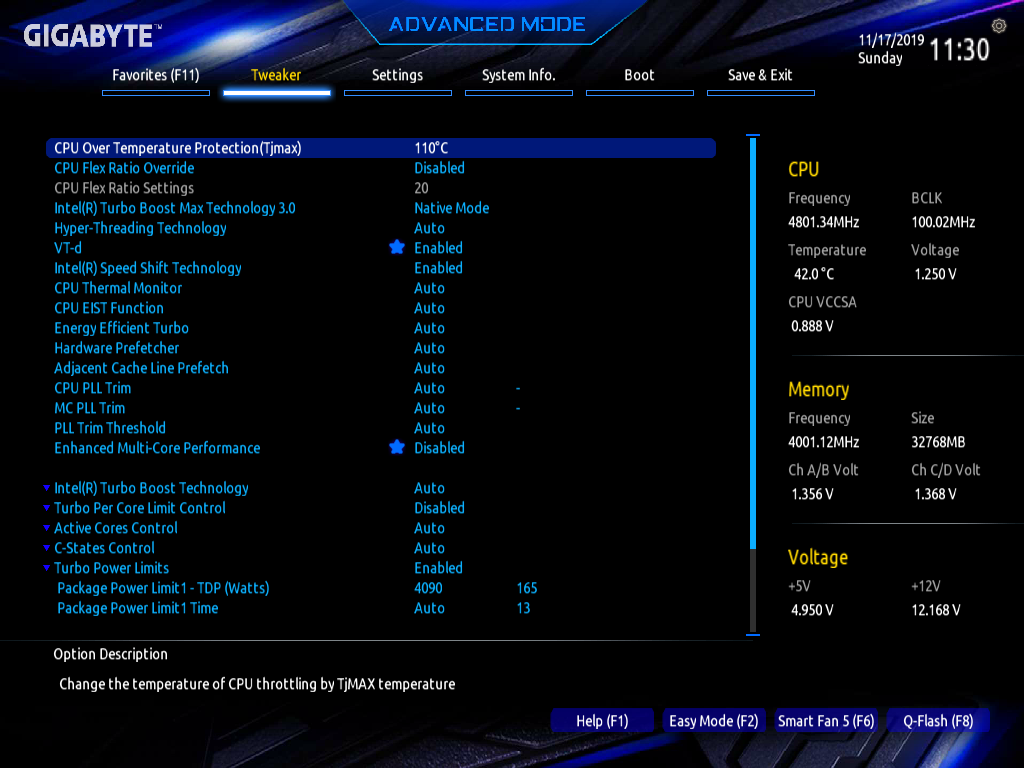Open CPU EIST Function Auto value
Screen dimensions: 1024x768
pyautogui.click(x=429, y=308)
